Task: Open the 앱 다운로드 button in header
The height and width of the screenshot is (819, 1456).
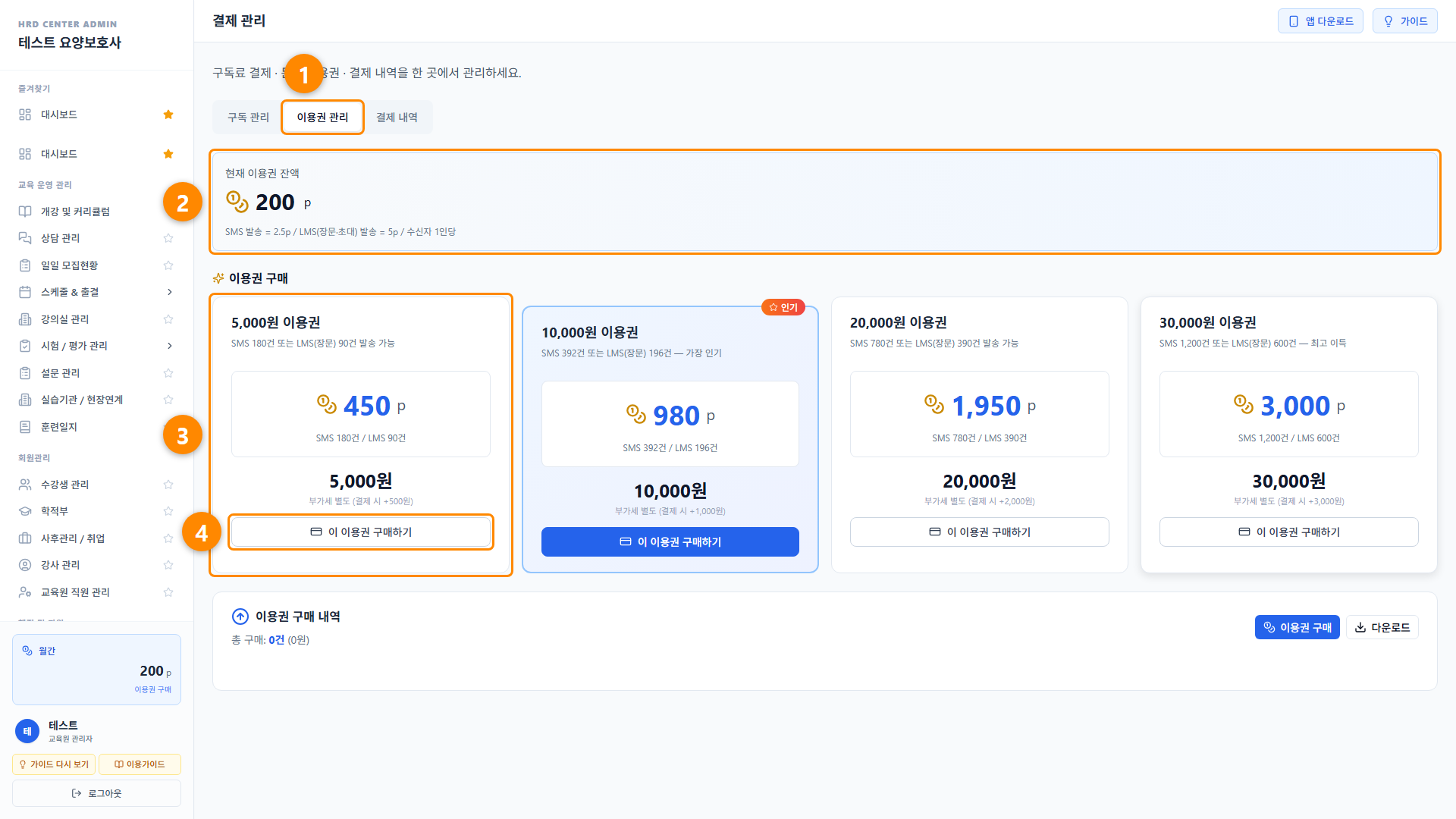Action: pos(1320,21)
